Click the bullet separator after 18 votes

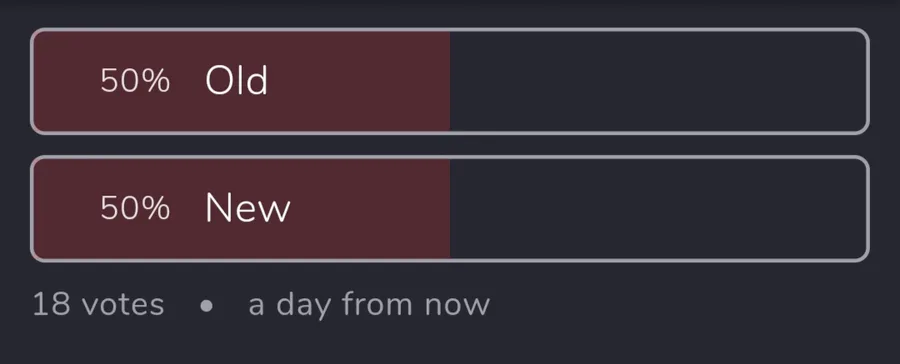tap(206, 306)
